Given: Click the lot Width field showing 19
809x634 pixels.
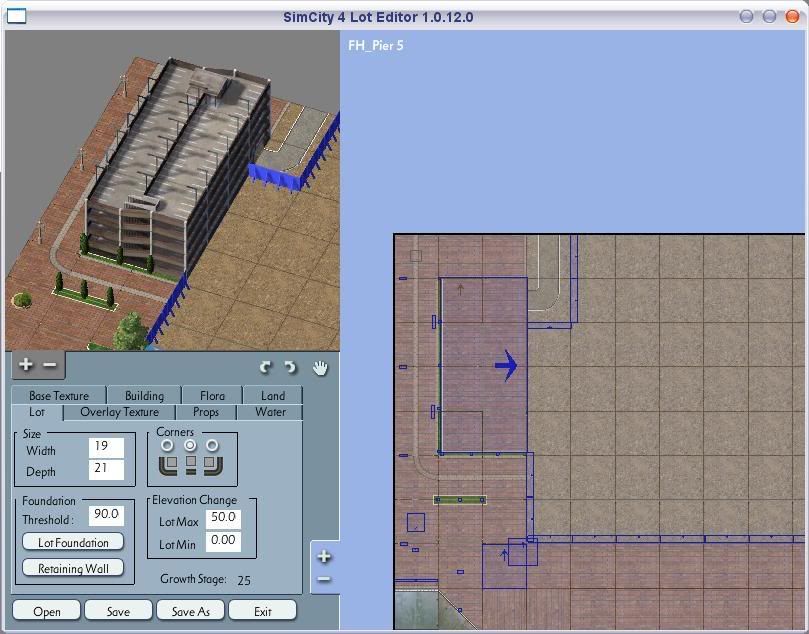Looking at the screenshot, I should tap(106, 447).
